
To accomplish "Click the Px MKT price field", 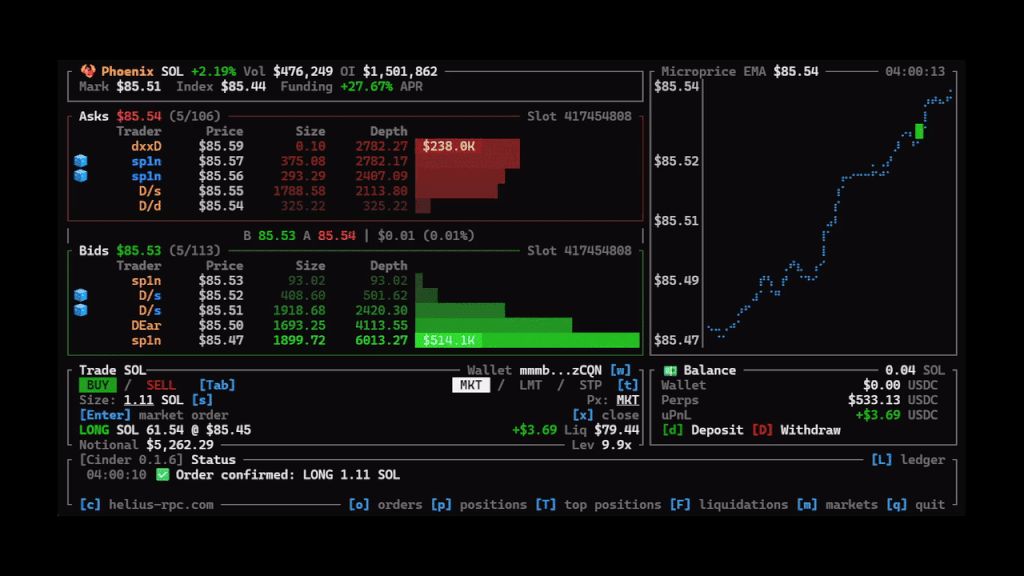I will [628, 400].
